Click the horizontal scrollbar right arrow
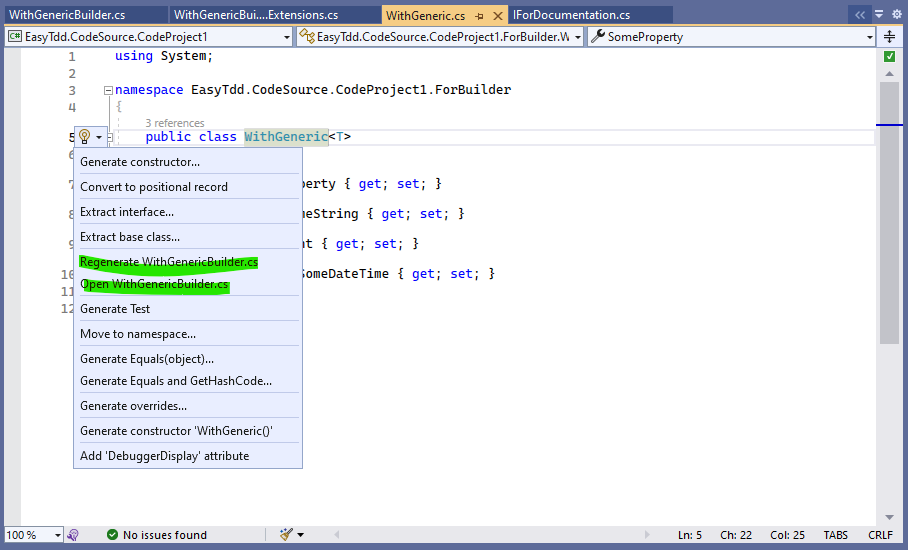 (x=647, y=534)
